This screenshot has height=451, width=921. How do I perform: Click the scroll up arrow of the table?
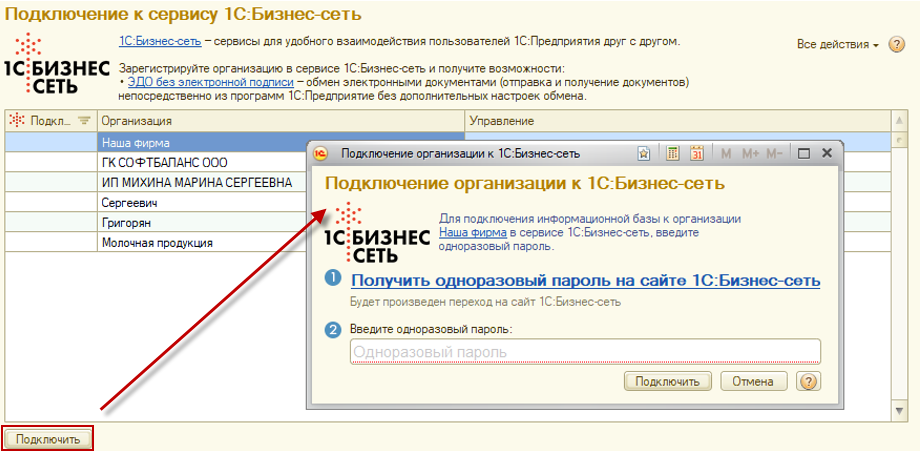(899, 121)
